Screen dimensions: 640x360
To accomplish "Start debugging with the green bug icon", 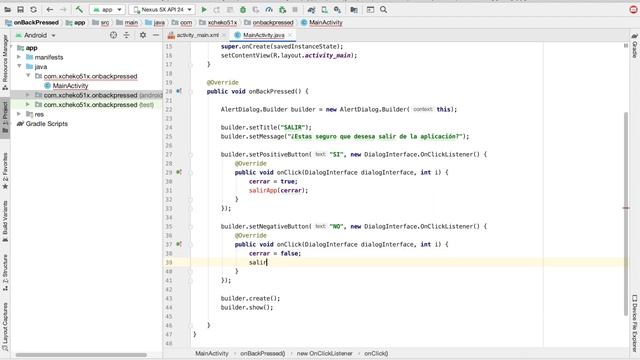I will (243, 9).
